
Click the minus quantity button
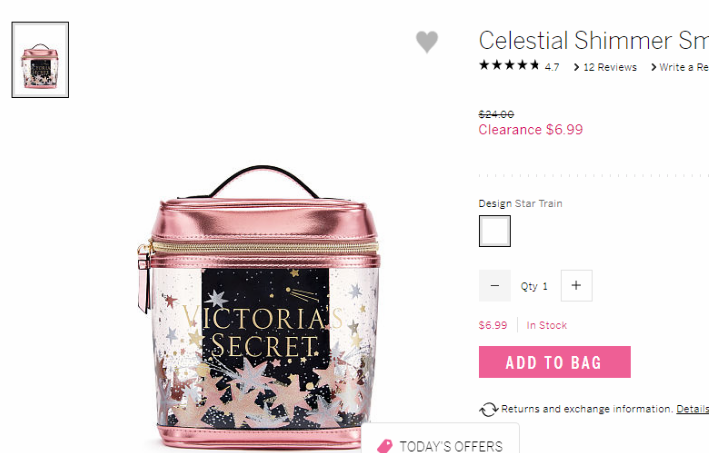tap(495, 286)
